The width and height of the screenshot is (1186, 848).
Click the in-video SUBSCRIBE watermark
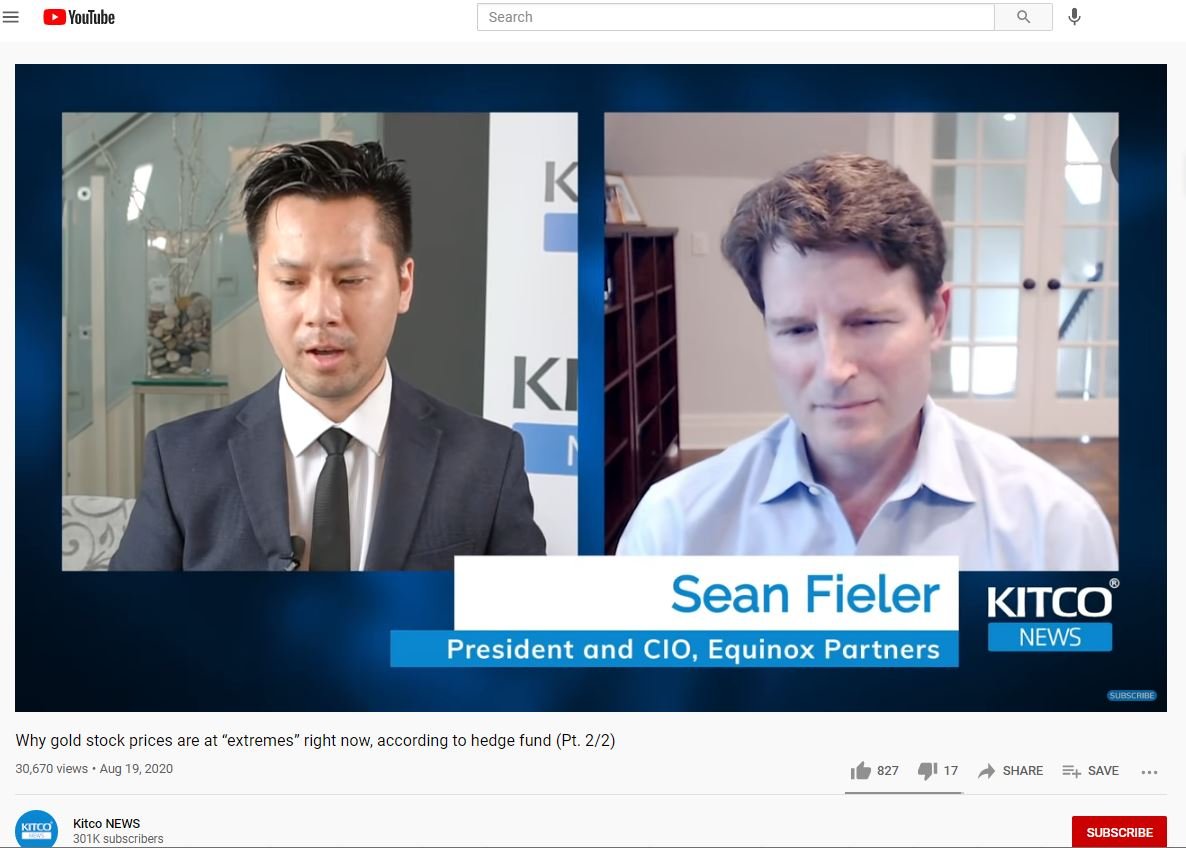coord(1132,695)
